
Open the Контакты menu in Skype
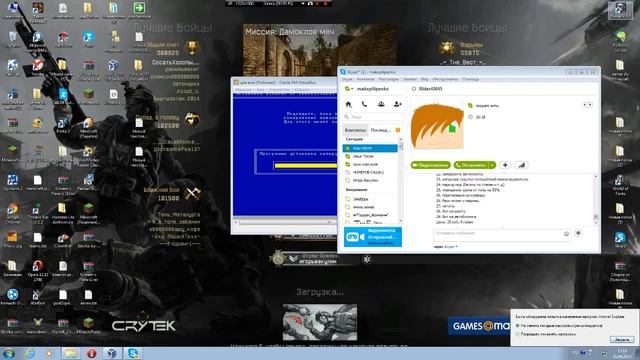[365, 79]
